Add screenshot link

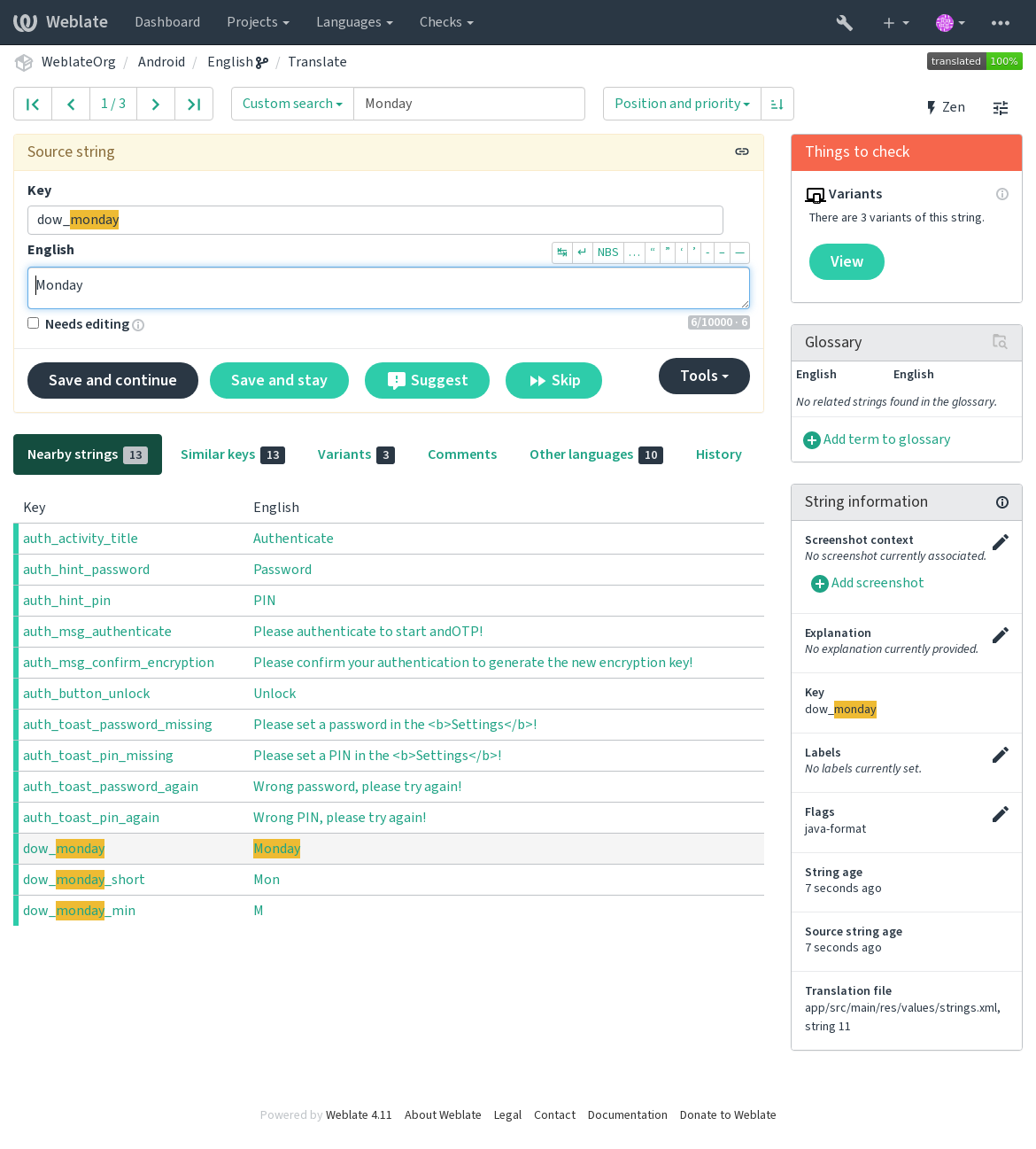[x=868, y=583]
